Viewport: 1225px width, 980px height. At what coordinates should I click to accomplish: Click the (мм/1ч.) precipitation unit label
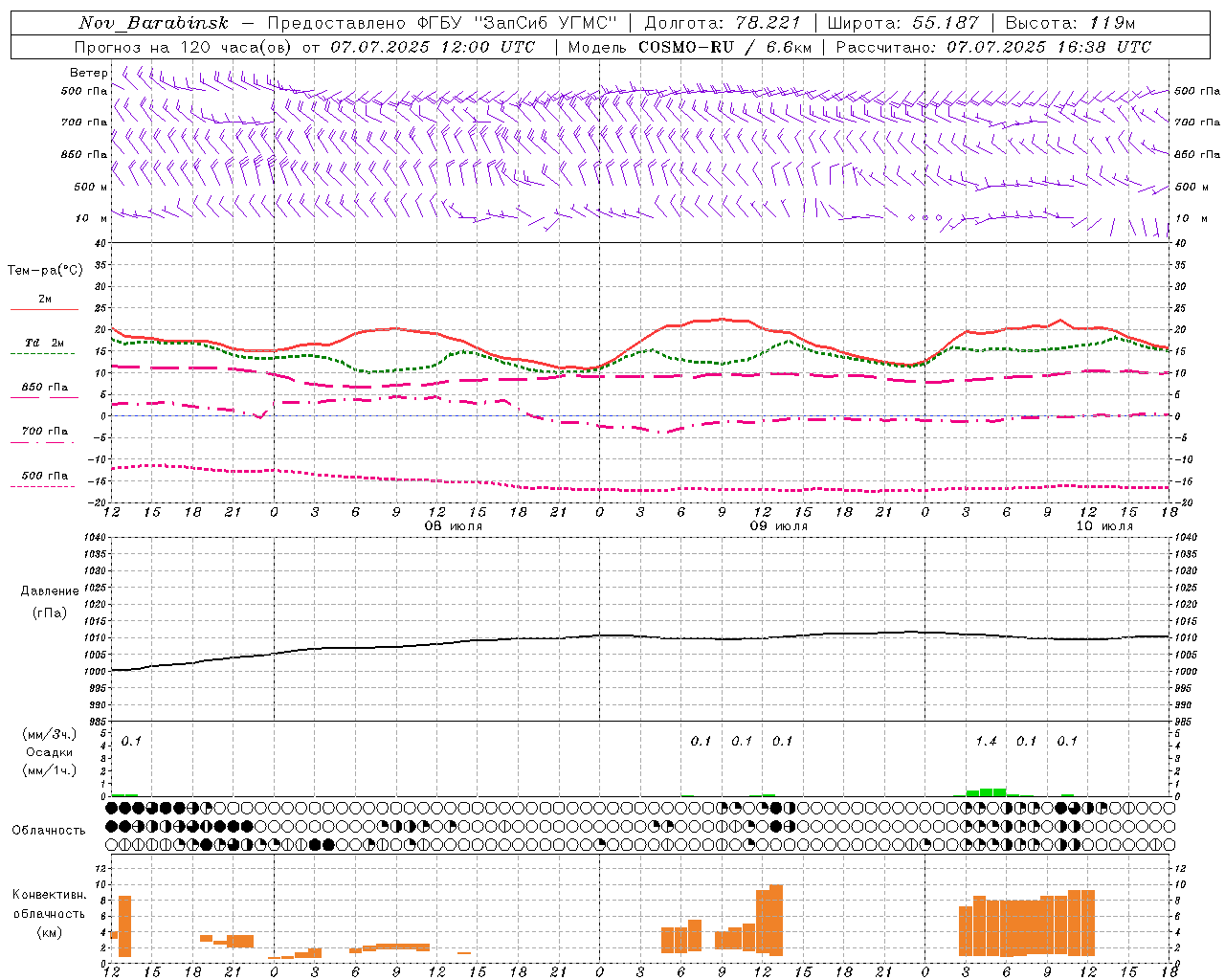(x=49, y=770)
